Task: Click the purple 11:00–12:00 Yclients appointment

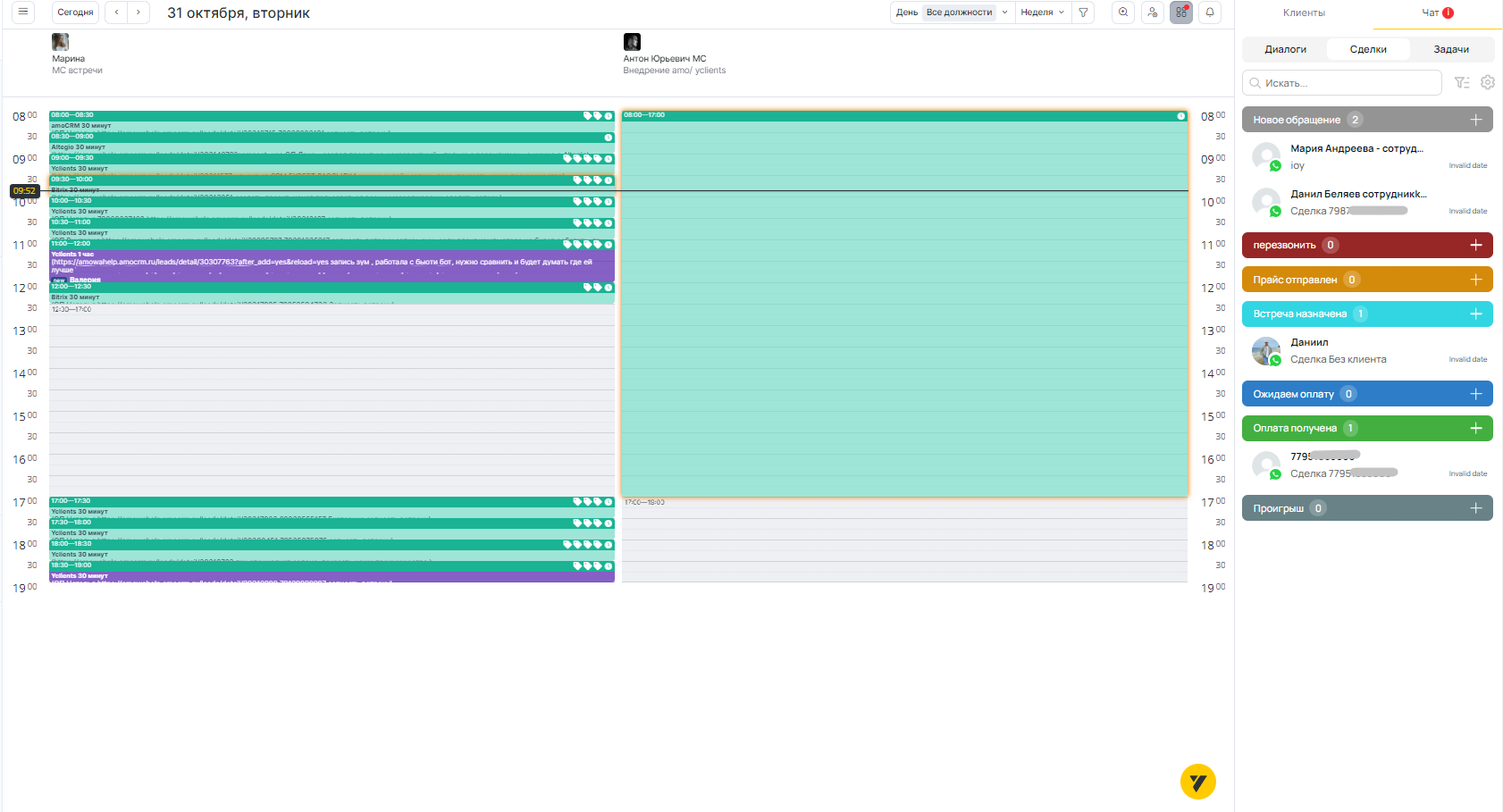Action: pos(331,264)
